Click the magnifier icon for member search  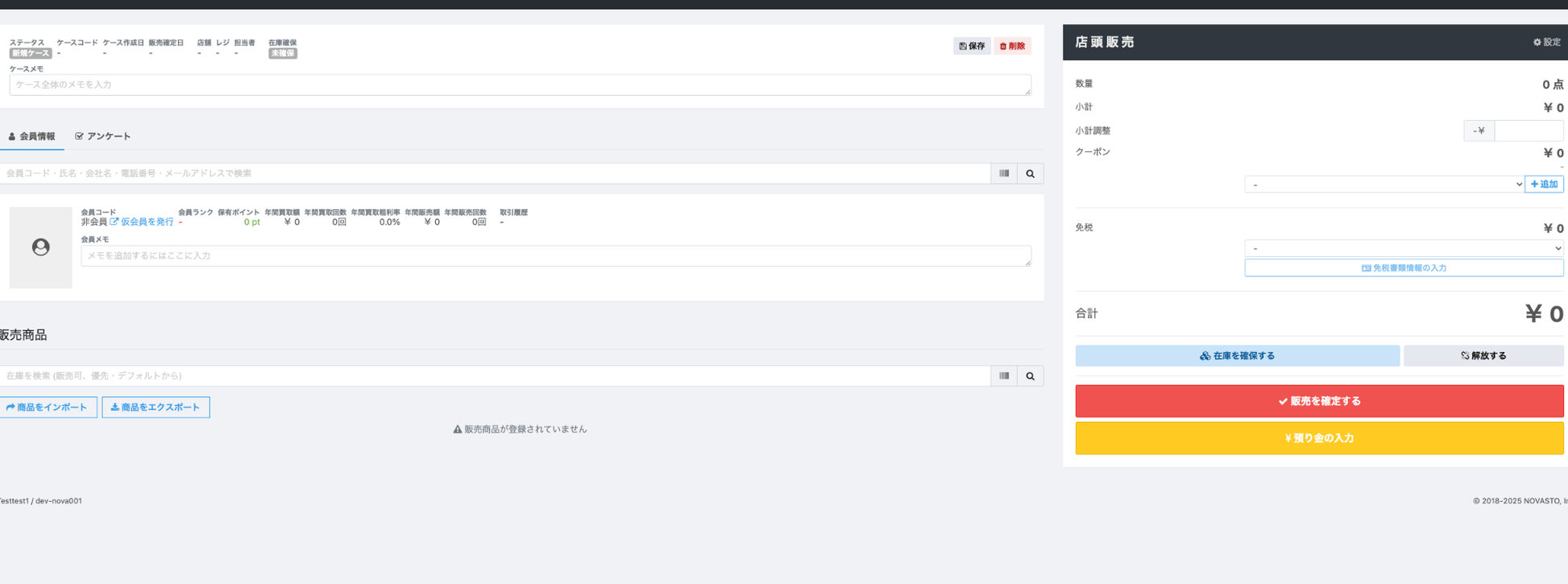1030,173
